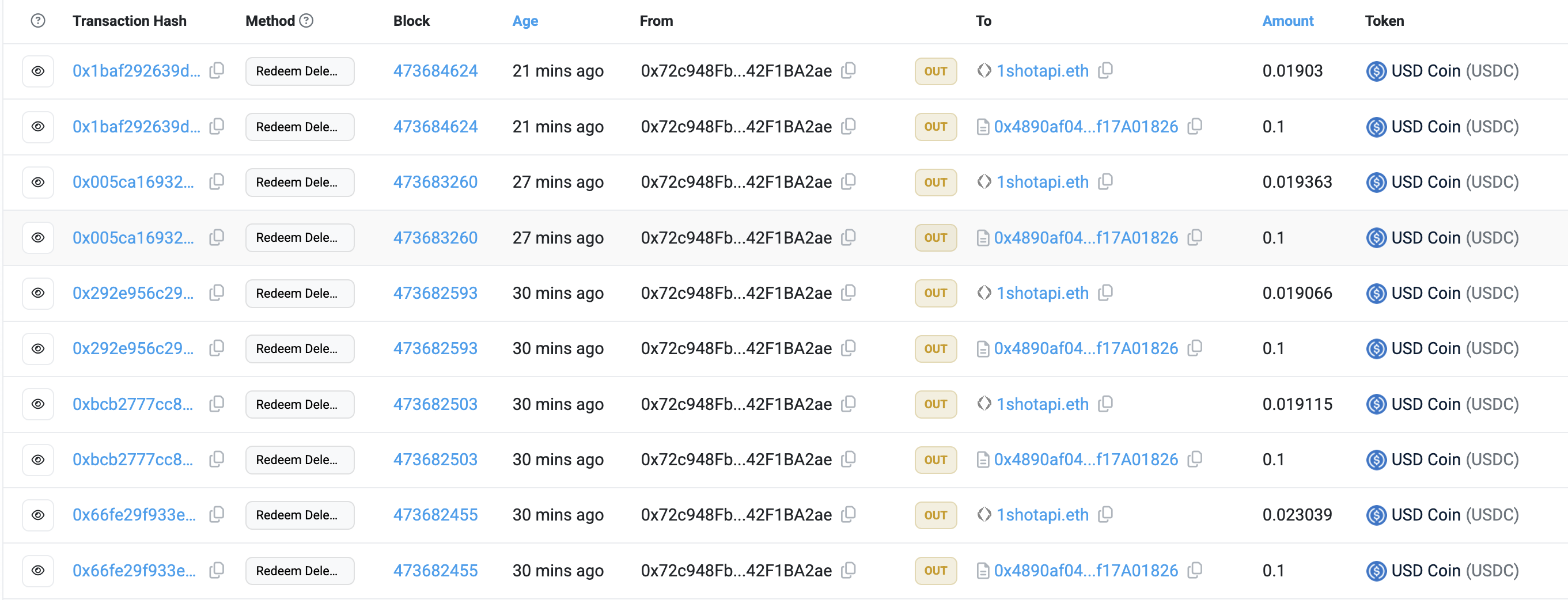Copy the 1shotapi.eth address in the 0.01903 row
Viewport: 1568px width, 600px height.
tap(1105, 71)
